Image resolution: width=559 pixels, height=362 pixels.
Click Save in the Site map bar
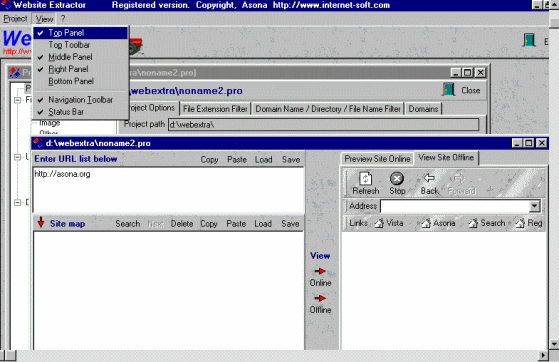click(290, 224)
